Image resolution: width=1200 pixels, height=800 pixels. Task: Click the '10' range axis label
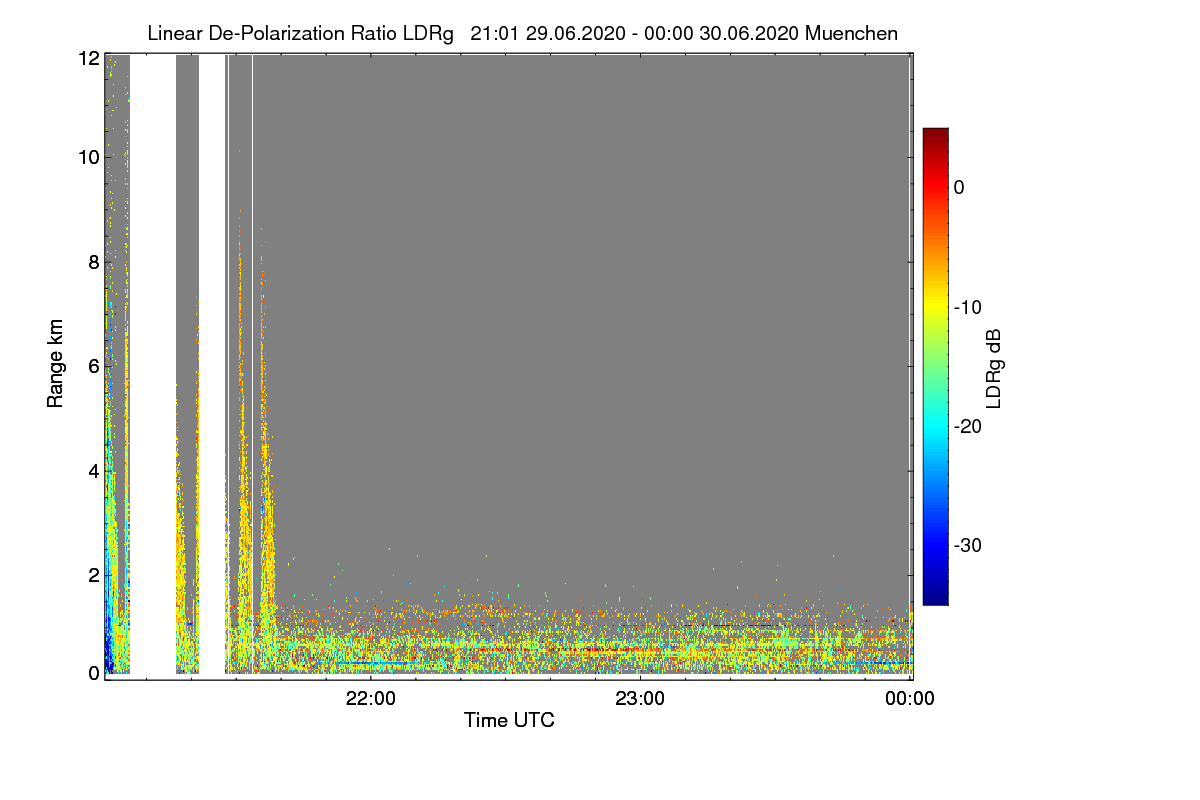click(89, 157)
